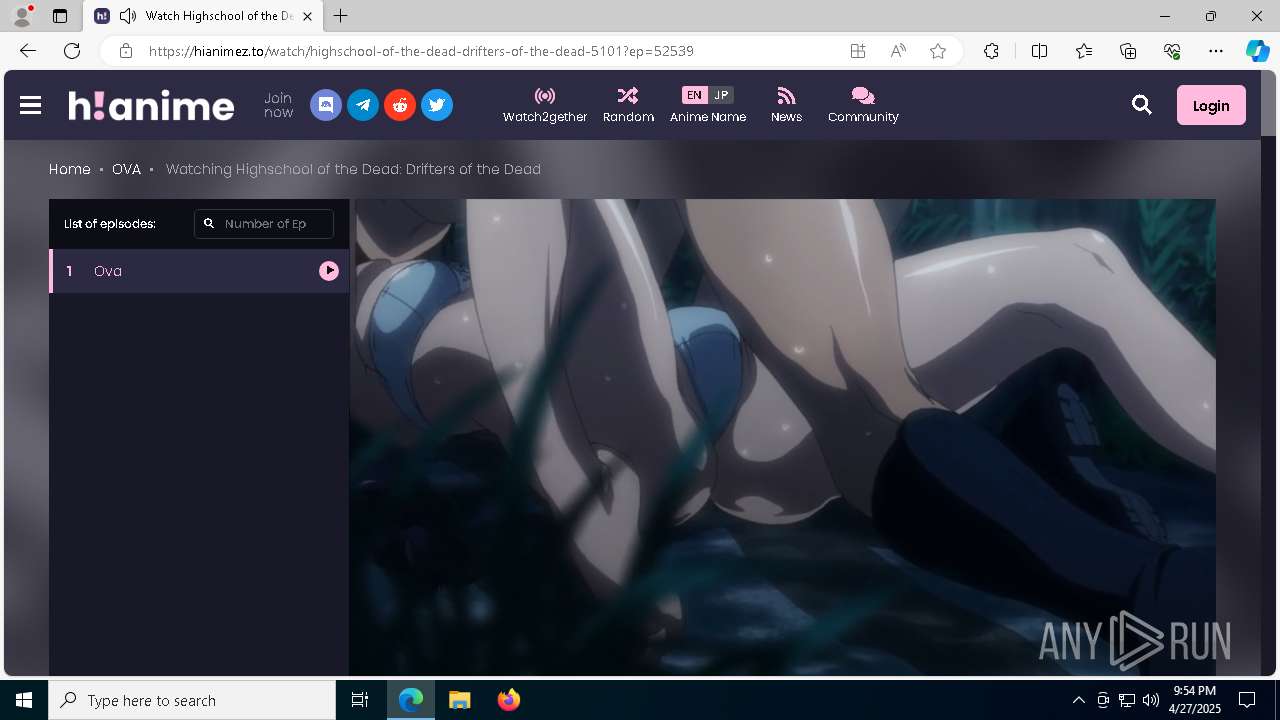The height and width of the screenshot is (720, 1280).
Task: Open the News section
Action: click(x=786, y=105)
